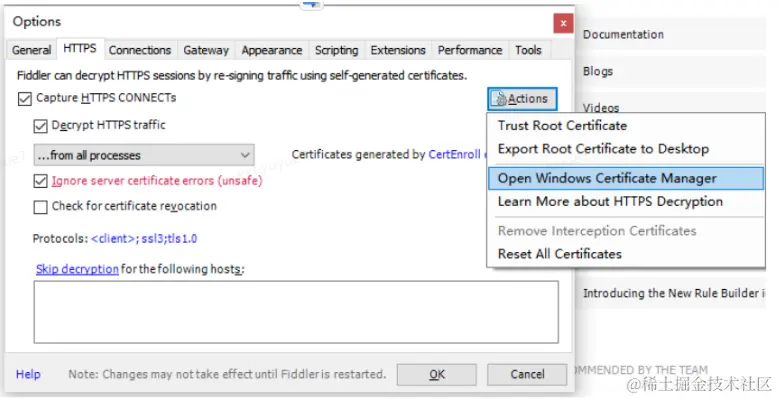778x399 pixels.
Task: Open the Connections tab
Action: pyautogui.click(x=139, y=50)
